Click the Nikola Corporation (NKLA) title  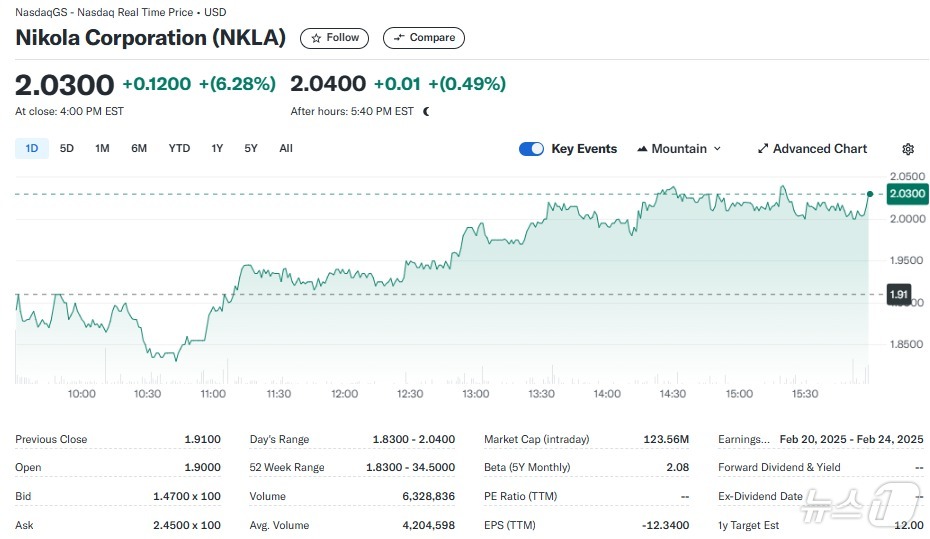[x=151, y=37]
